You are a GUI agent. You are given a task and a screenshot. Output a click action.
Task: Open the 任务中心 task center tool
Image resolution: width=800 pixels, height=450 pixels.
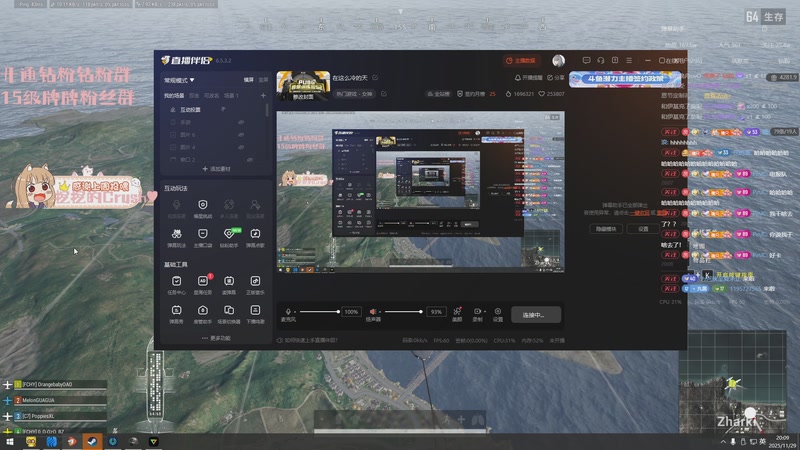click(x=177, y=285)
